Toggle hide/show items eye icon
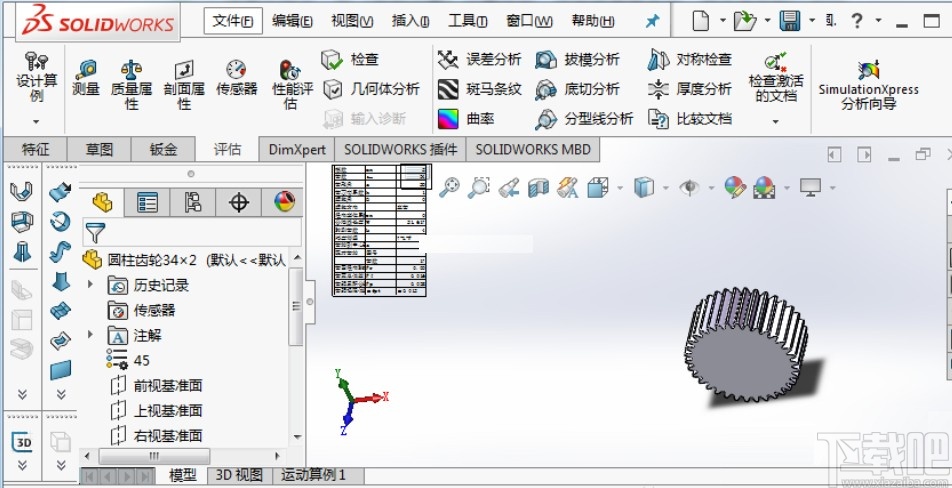The image size is (952, 488). 689,187
